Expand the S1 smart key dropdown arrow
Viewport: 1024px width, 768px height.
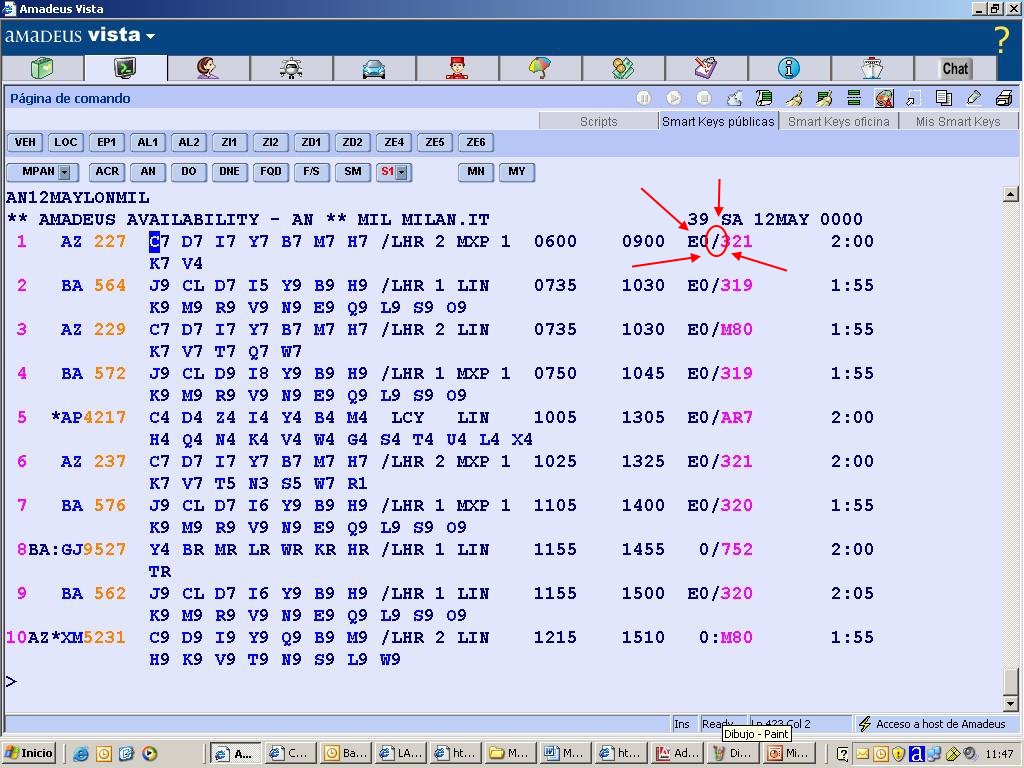point(402,172)
